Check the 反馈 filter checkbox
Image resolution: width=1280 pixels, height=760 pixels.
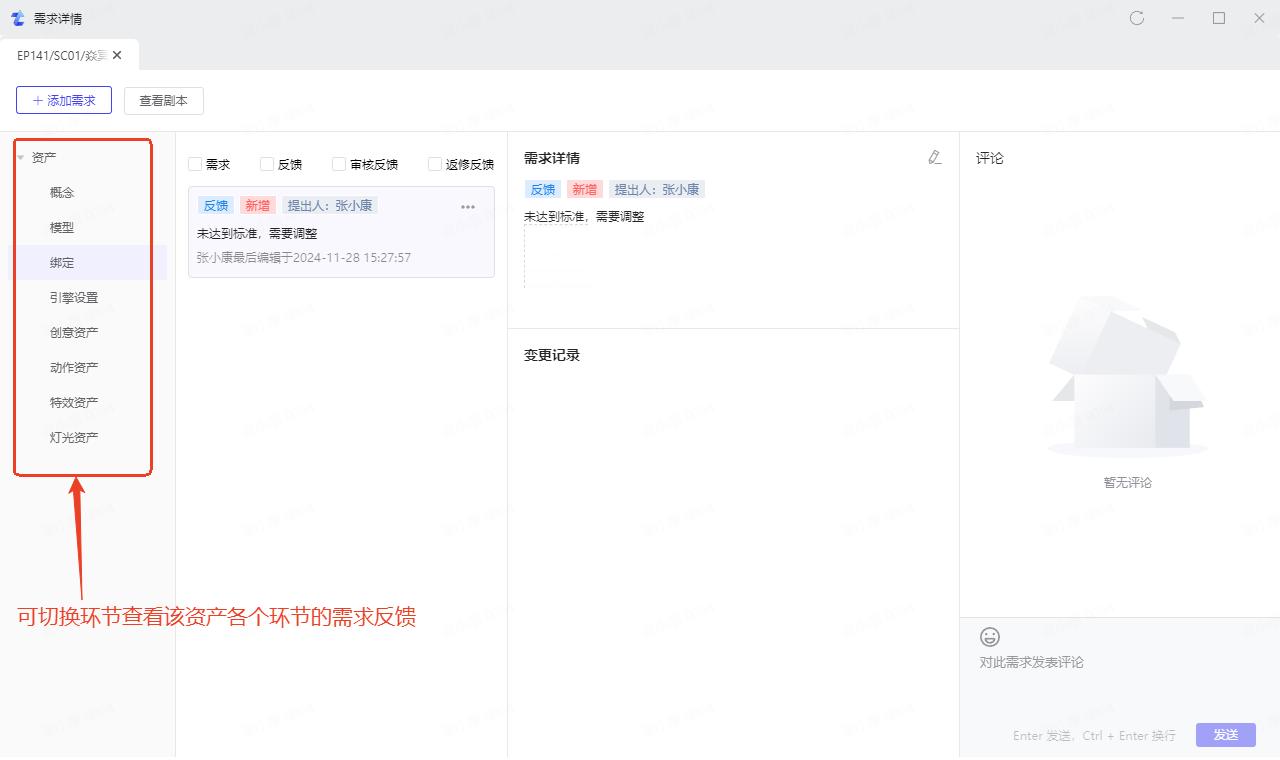click(x=267, y=164)
